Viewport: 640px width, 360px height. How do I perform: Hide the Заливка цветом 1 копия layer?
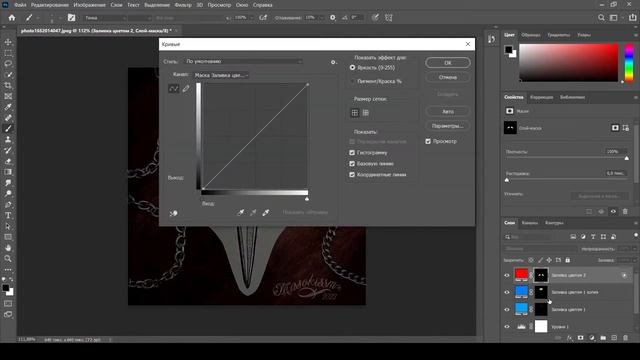(x=507, y=292)
